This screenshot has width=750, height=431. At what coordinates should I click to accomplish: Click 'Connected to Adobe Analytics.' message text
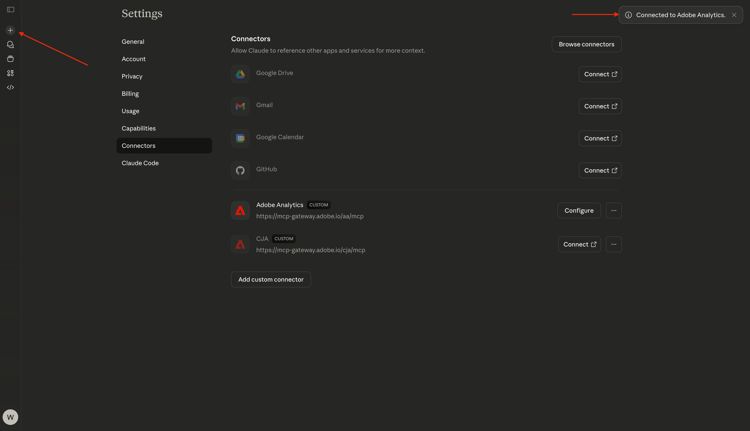click(680, 15)
